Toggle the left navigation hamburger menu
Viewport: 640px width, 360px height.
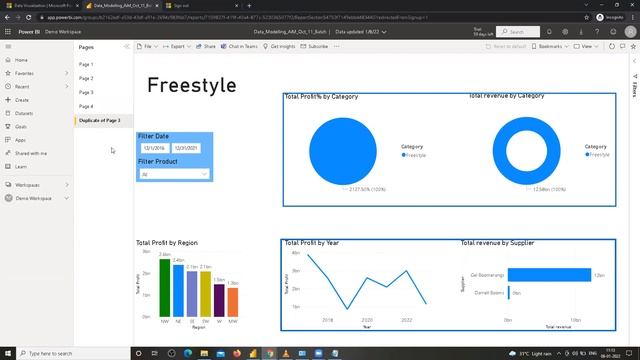(x=8, y=47)
